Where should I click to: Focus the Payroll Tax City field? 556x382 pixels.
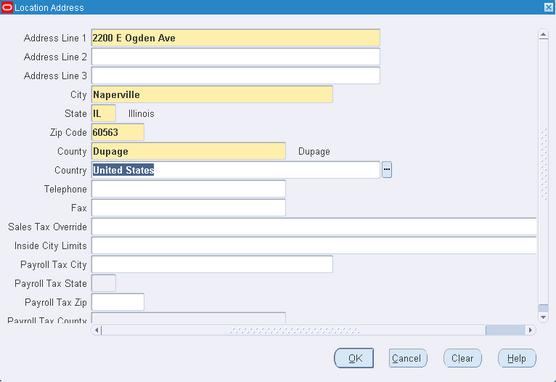(212, 265)
